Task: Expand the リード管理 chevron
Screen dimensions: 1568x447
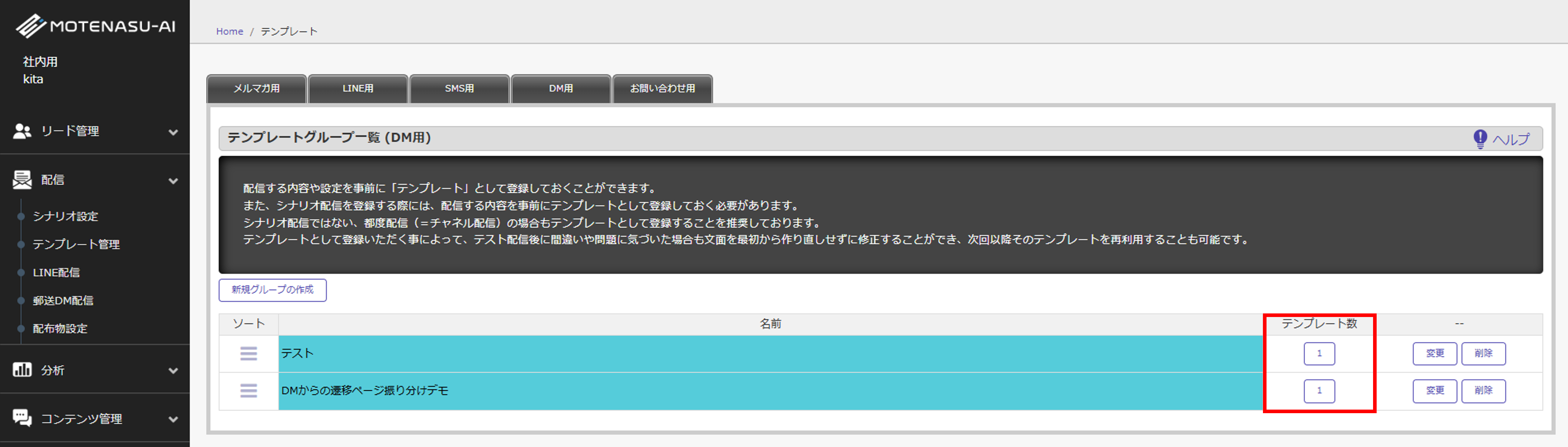Action: click(174, 132)
